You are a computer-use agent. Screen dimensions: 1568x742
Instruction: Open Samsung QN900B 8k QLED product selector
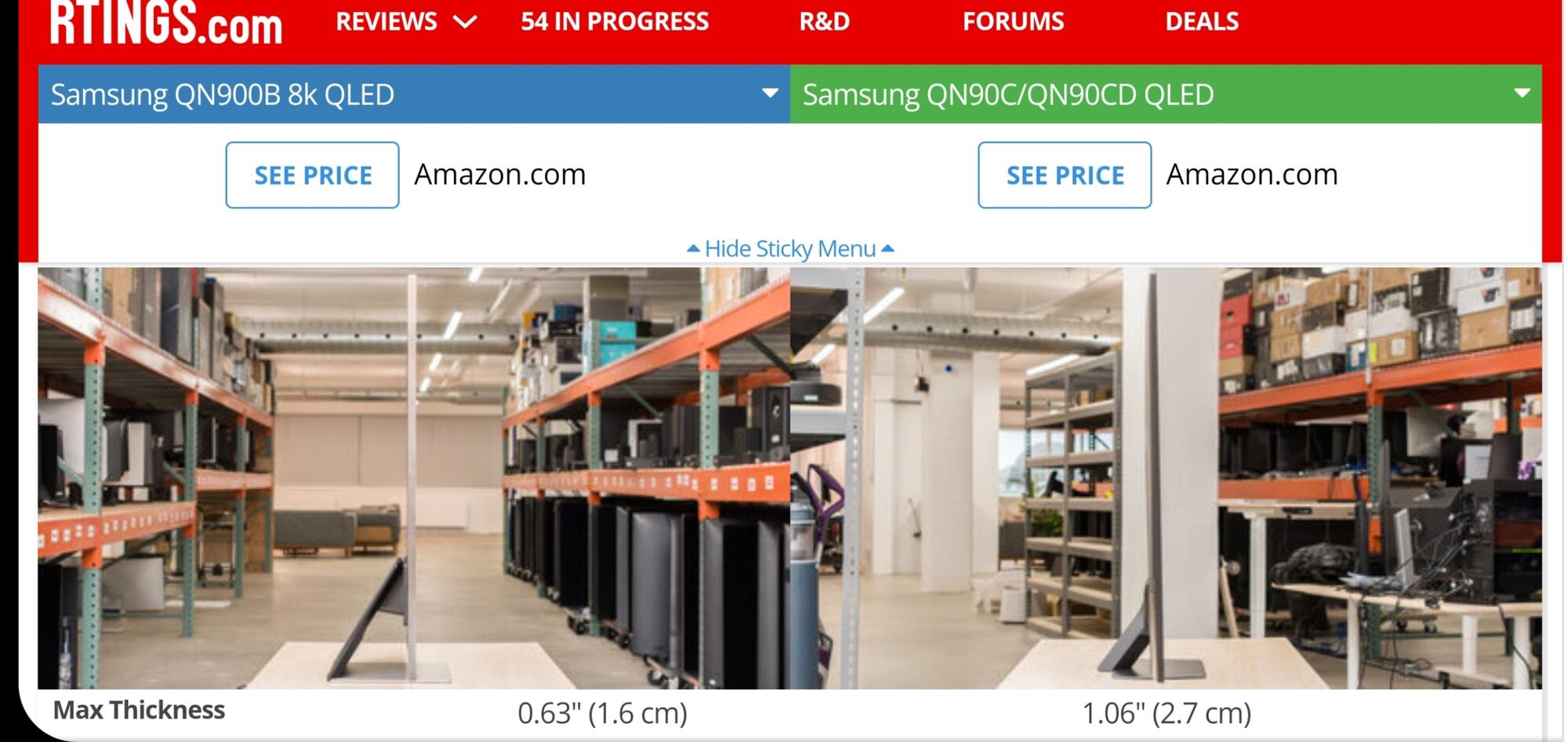[x=414, y=94]
